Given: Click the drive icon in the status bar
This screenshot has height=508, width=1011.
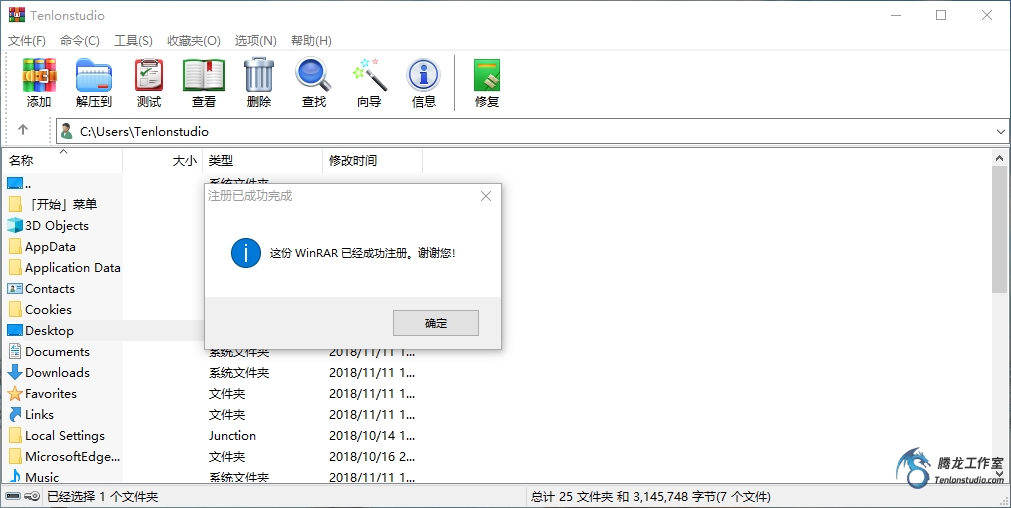Looking at the screenshot, I should [13, 496].
